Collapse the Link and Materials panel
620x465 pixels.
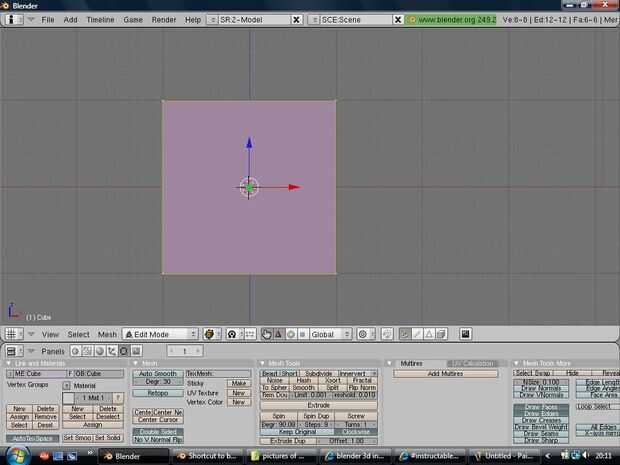click(x=9, y=363)
